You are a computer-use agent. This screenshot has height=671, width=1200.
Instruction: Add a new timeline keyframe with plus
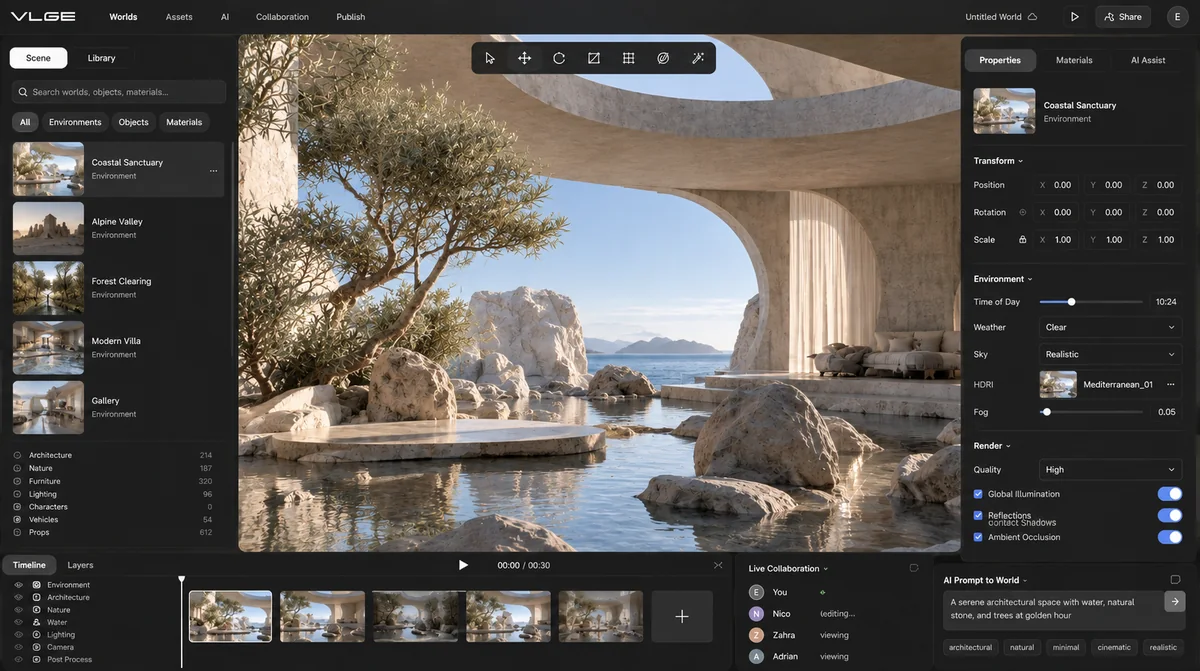[682, 616]
